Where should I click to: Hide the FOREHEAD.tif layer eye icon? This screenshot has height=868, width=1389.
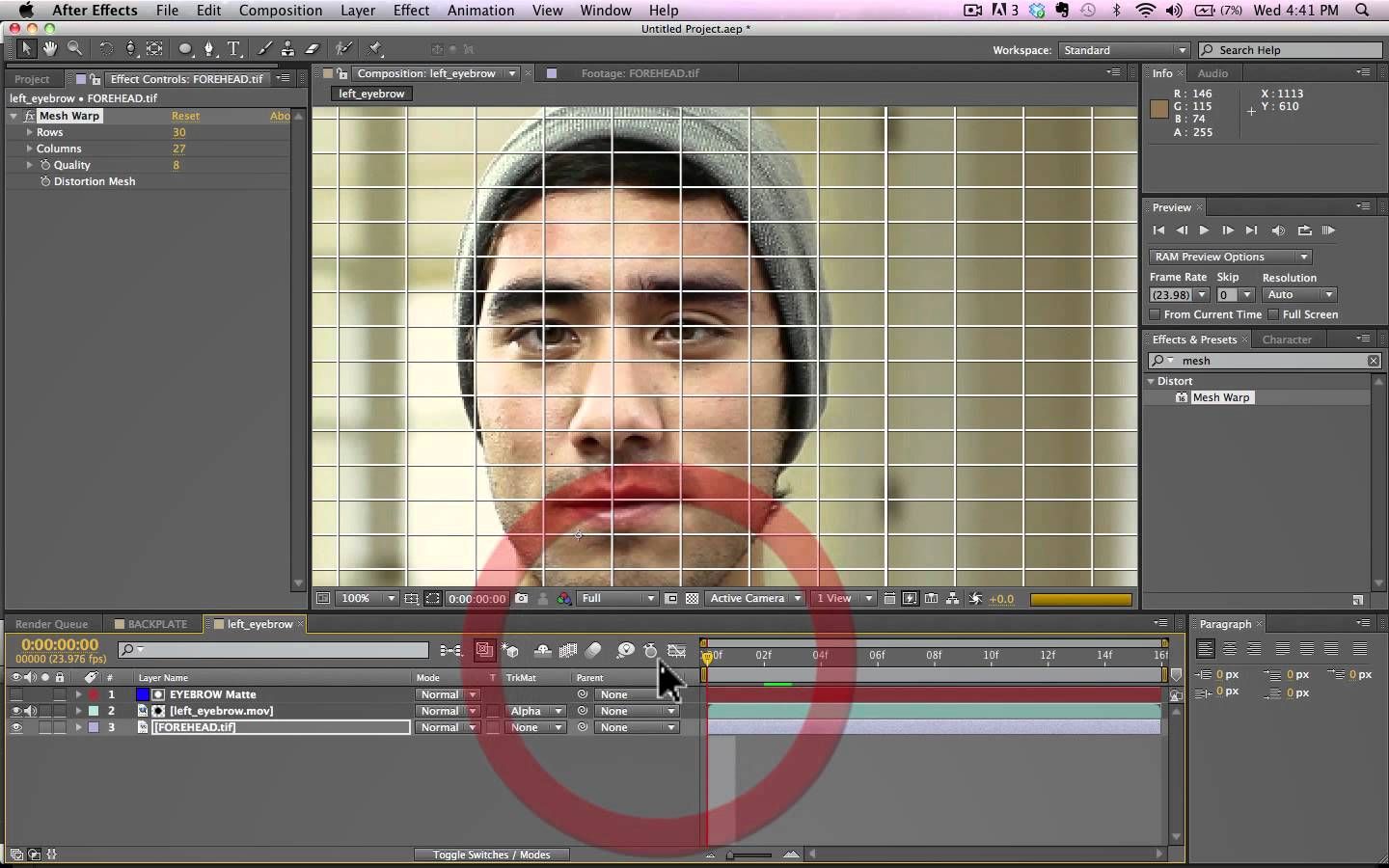(15, 727)
